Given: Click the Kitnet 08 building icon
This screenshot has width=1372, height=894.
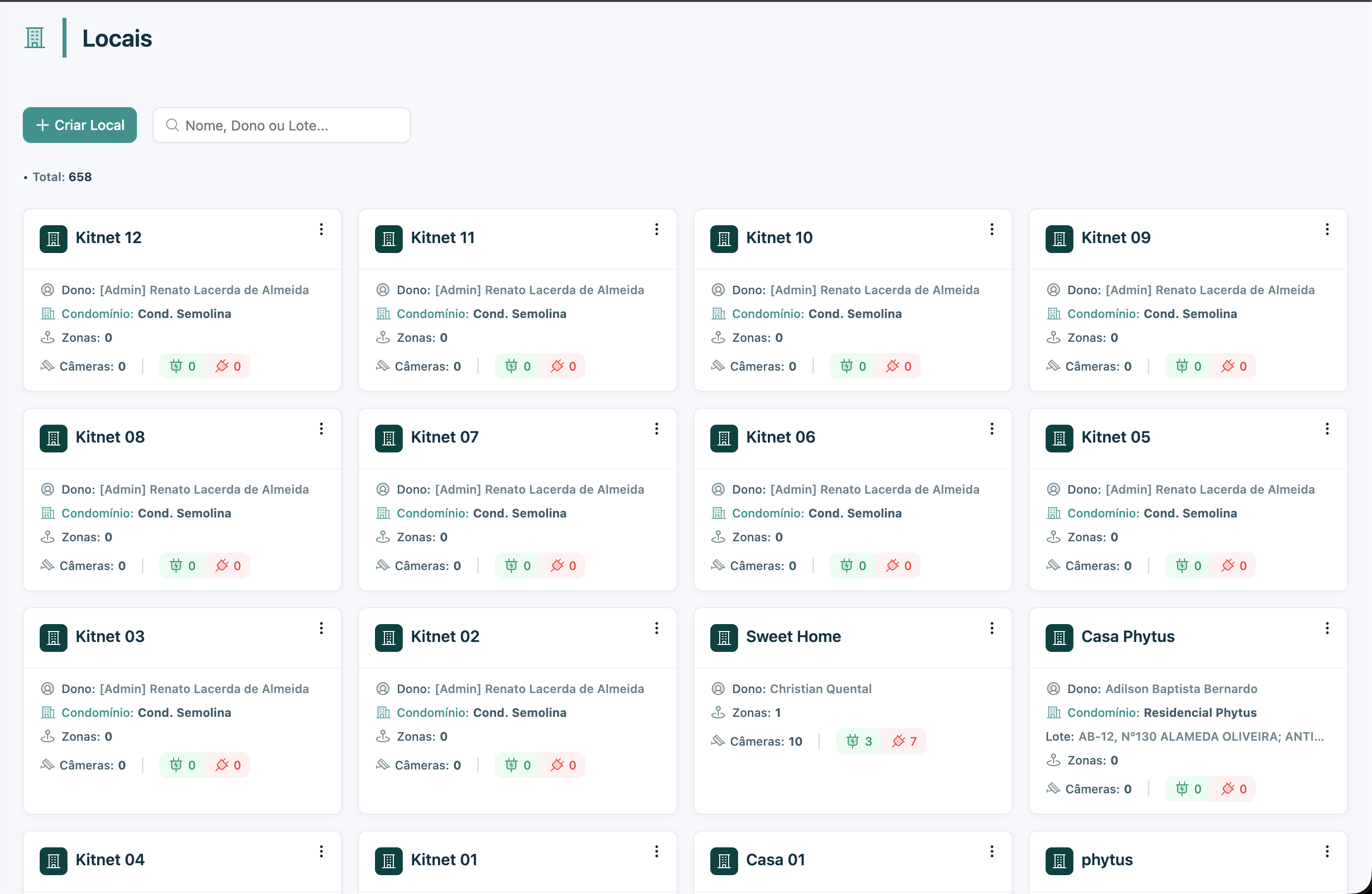Looking at the screenshot, I should (x=54, y=438).
